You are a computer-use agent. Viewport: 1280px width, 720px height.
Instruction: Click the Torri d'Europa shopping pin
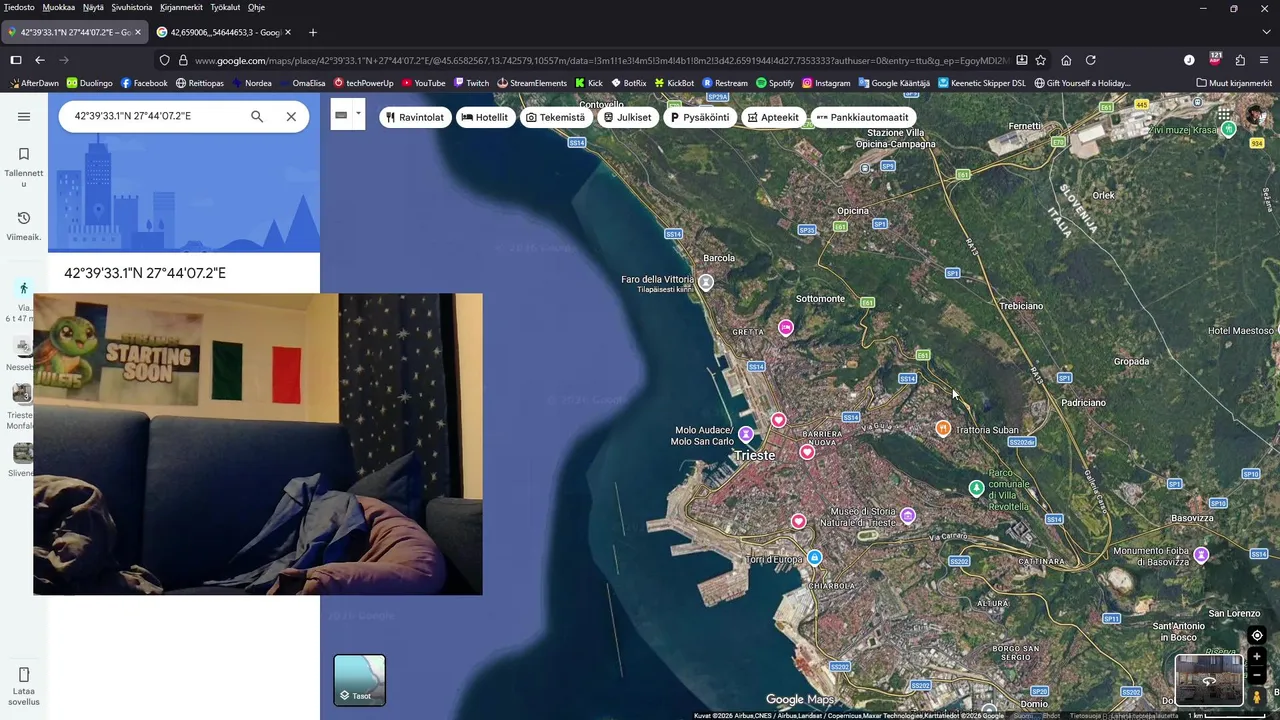click(x=815, y=557)
